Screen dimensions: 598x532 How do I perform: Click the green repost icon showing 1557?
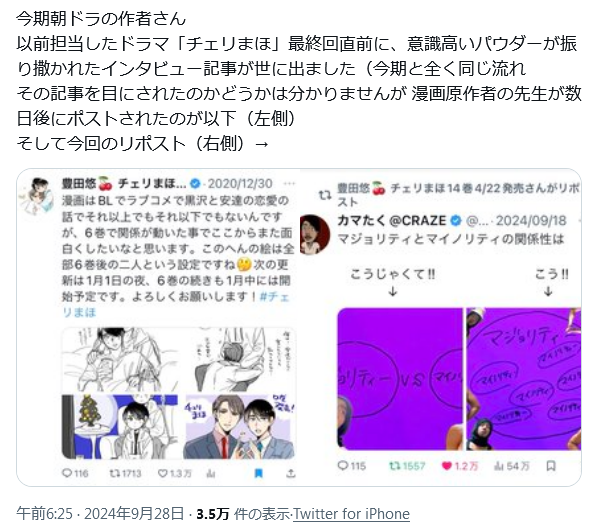pos(394,465)
